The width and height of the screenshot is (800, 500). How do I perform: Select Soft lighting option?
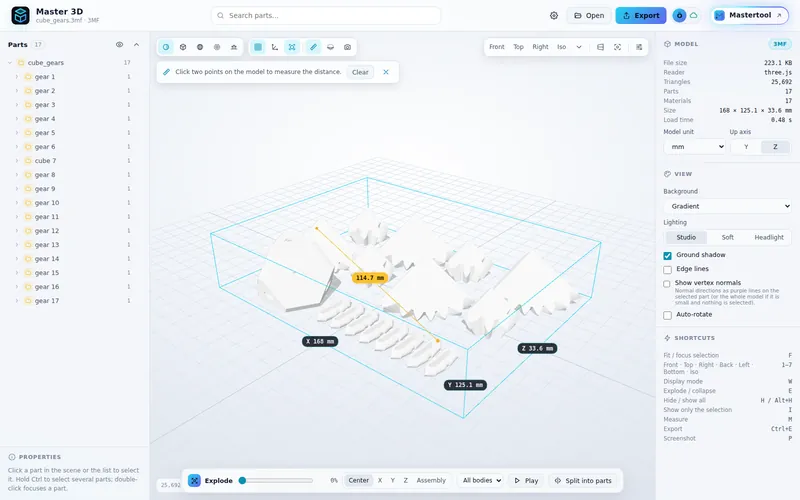point(728,237)
